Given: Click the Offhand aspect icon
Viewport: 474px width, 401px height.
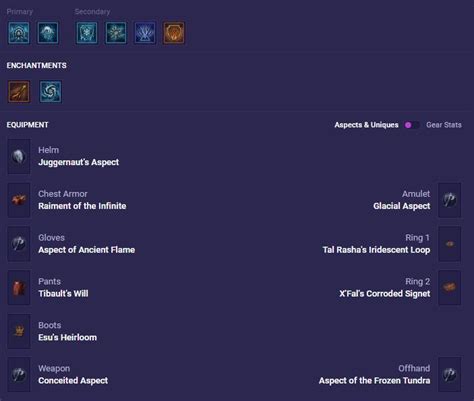Looking at the screenshot, I should click(x=449, y=374).
